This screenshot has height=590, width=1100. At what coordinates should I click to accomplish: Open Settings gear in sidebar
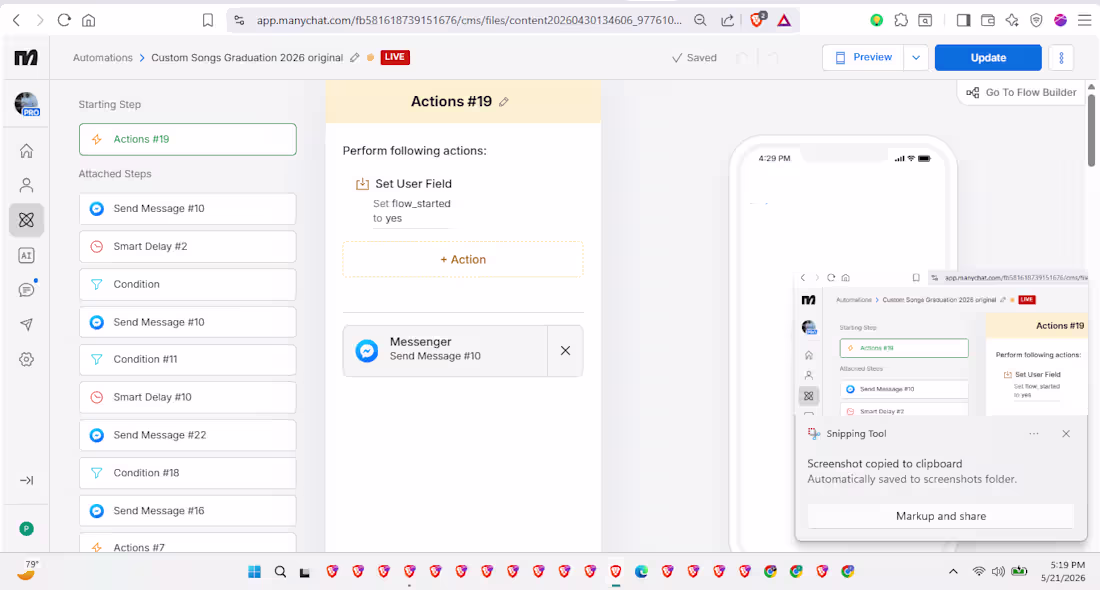(x=26, y=359)
